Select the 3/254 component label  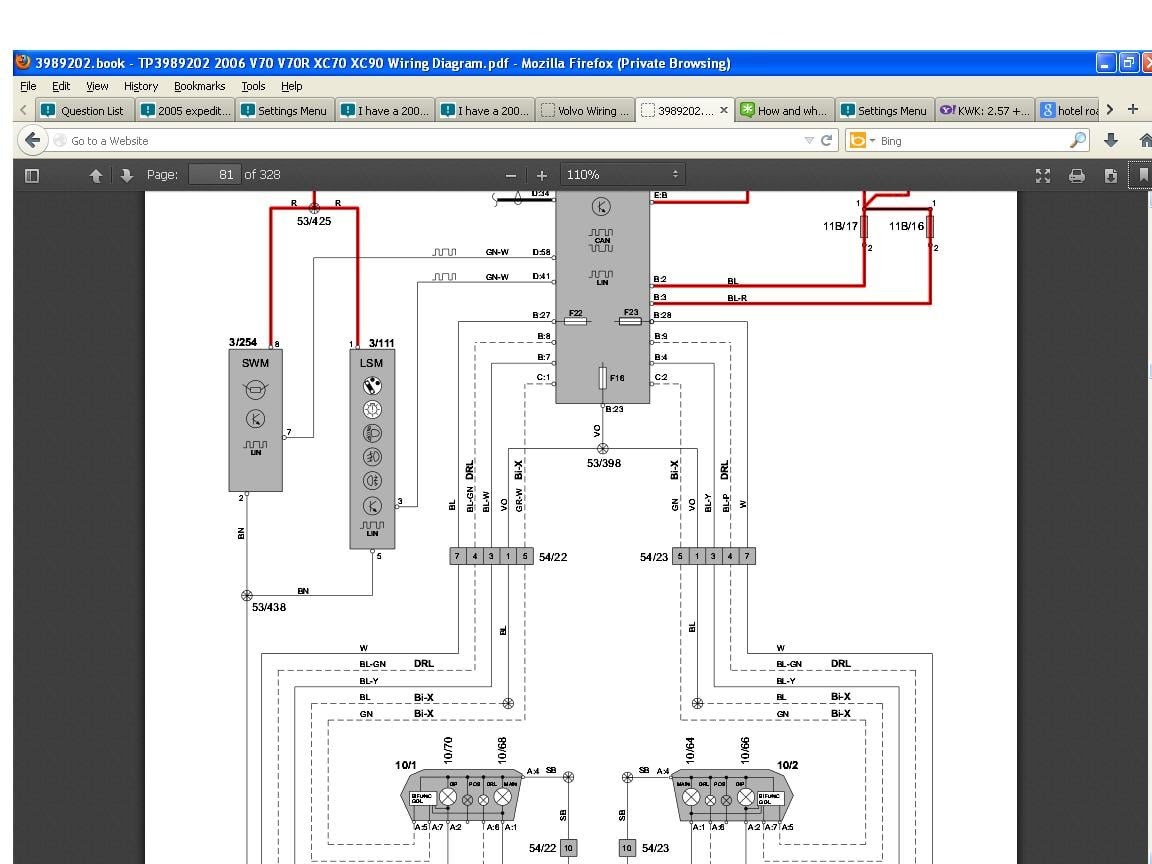tap(243, 342)
